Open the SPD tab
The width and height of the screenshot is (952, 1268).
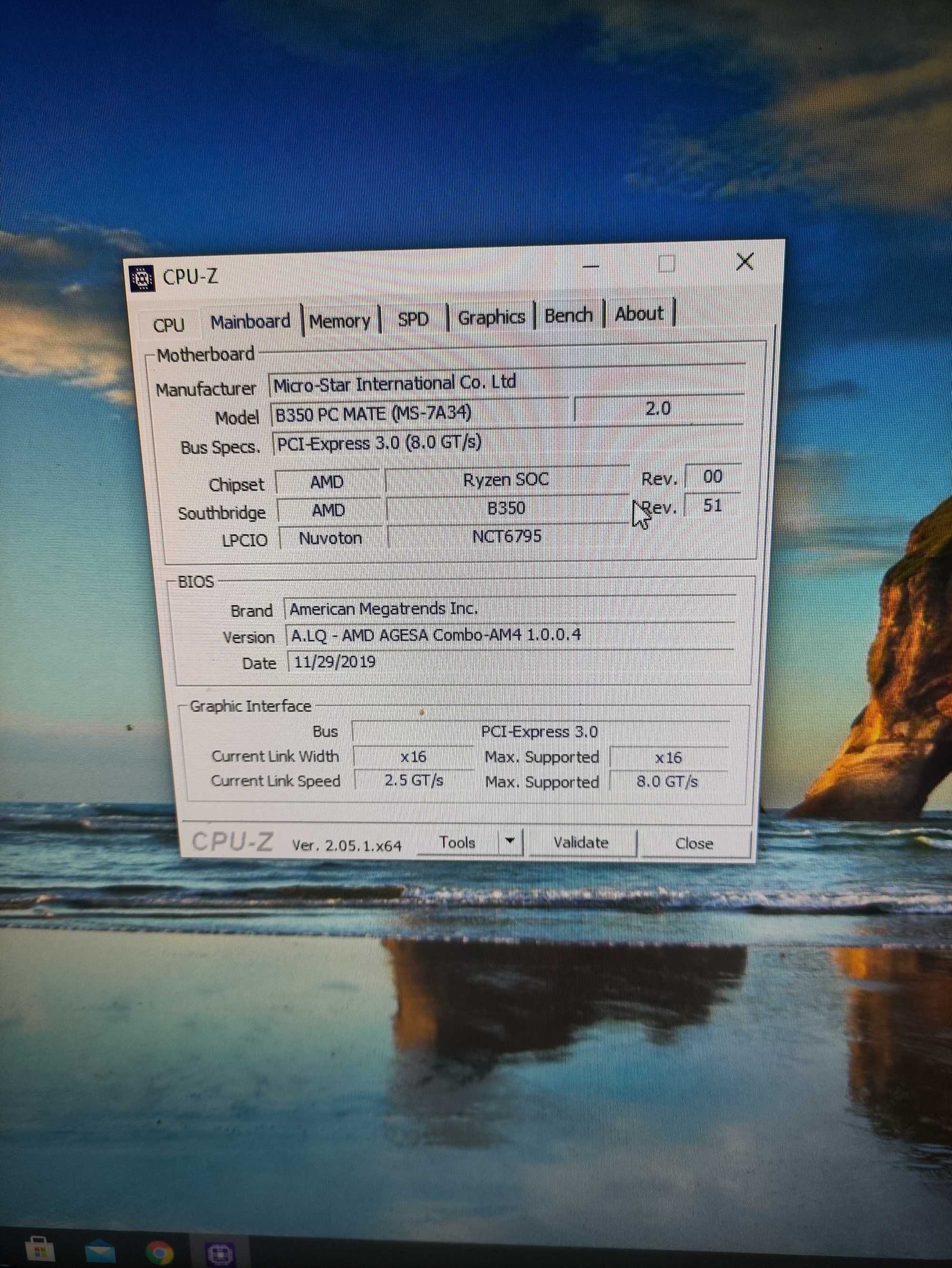tap(413, 319)
